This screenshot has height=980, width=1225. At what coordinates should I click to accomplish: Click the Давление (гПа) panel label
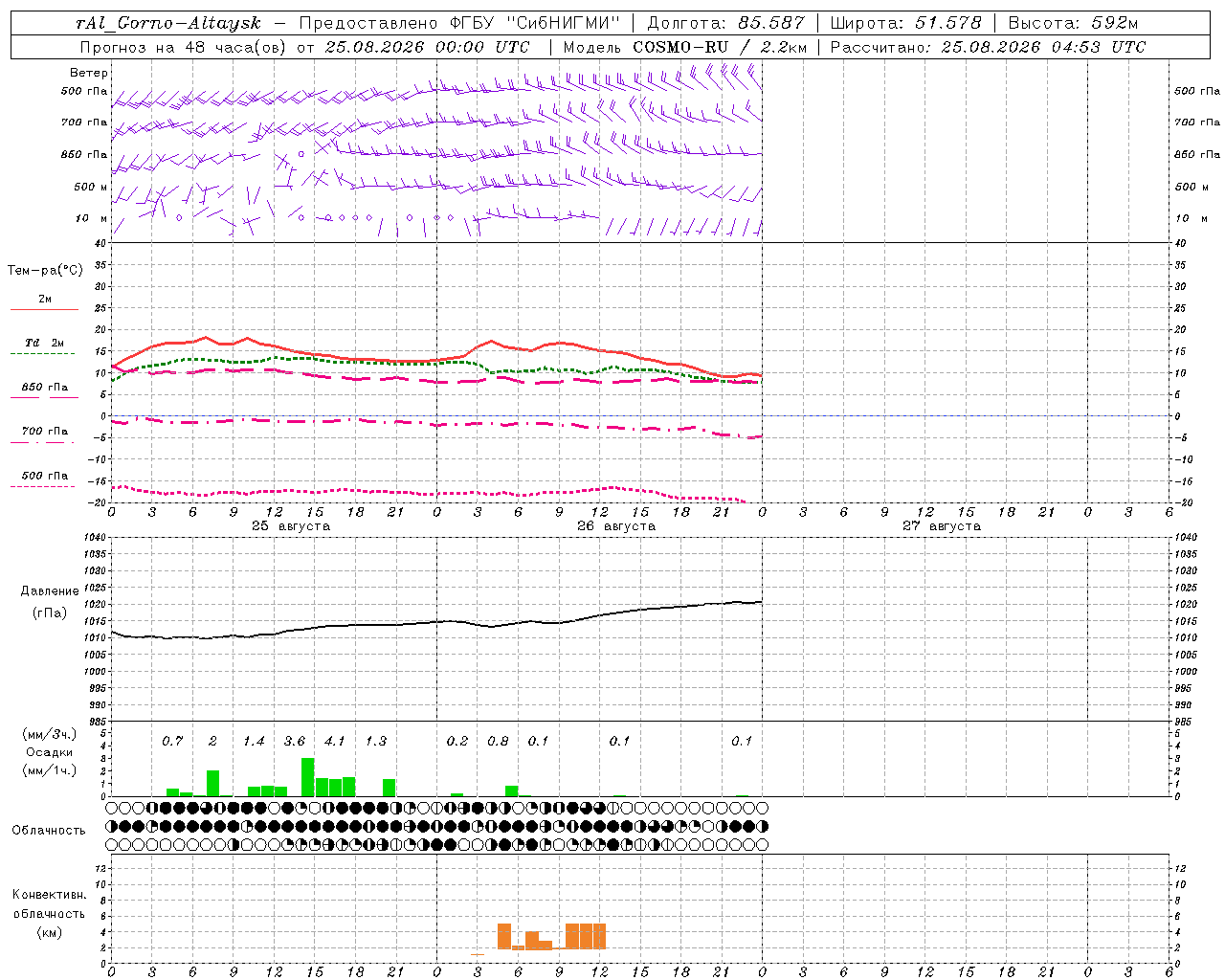point(50,602)
